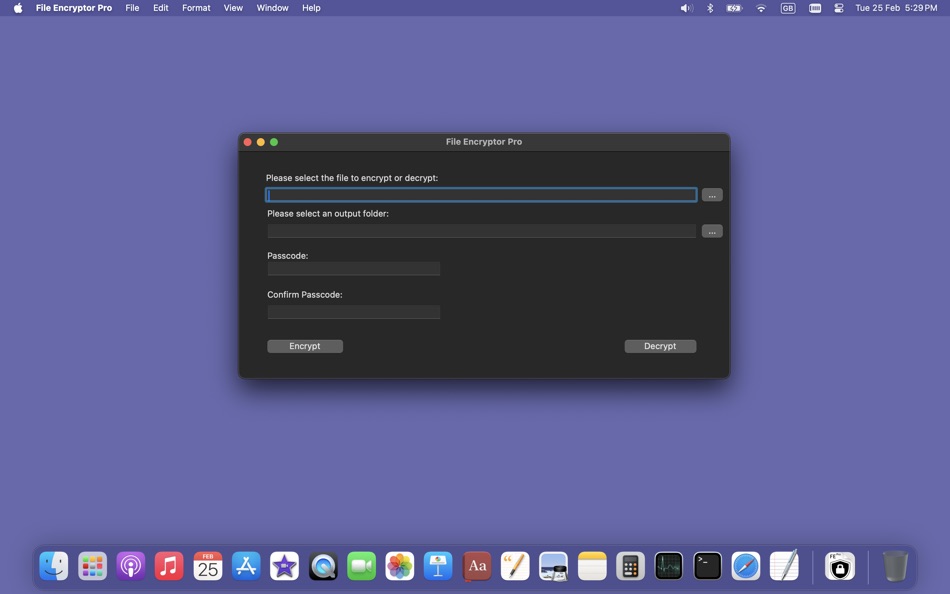
Task: Open Safari from the dock
Action: coord(746,566)
